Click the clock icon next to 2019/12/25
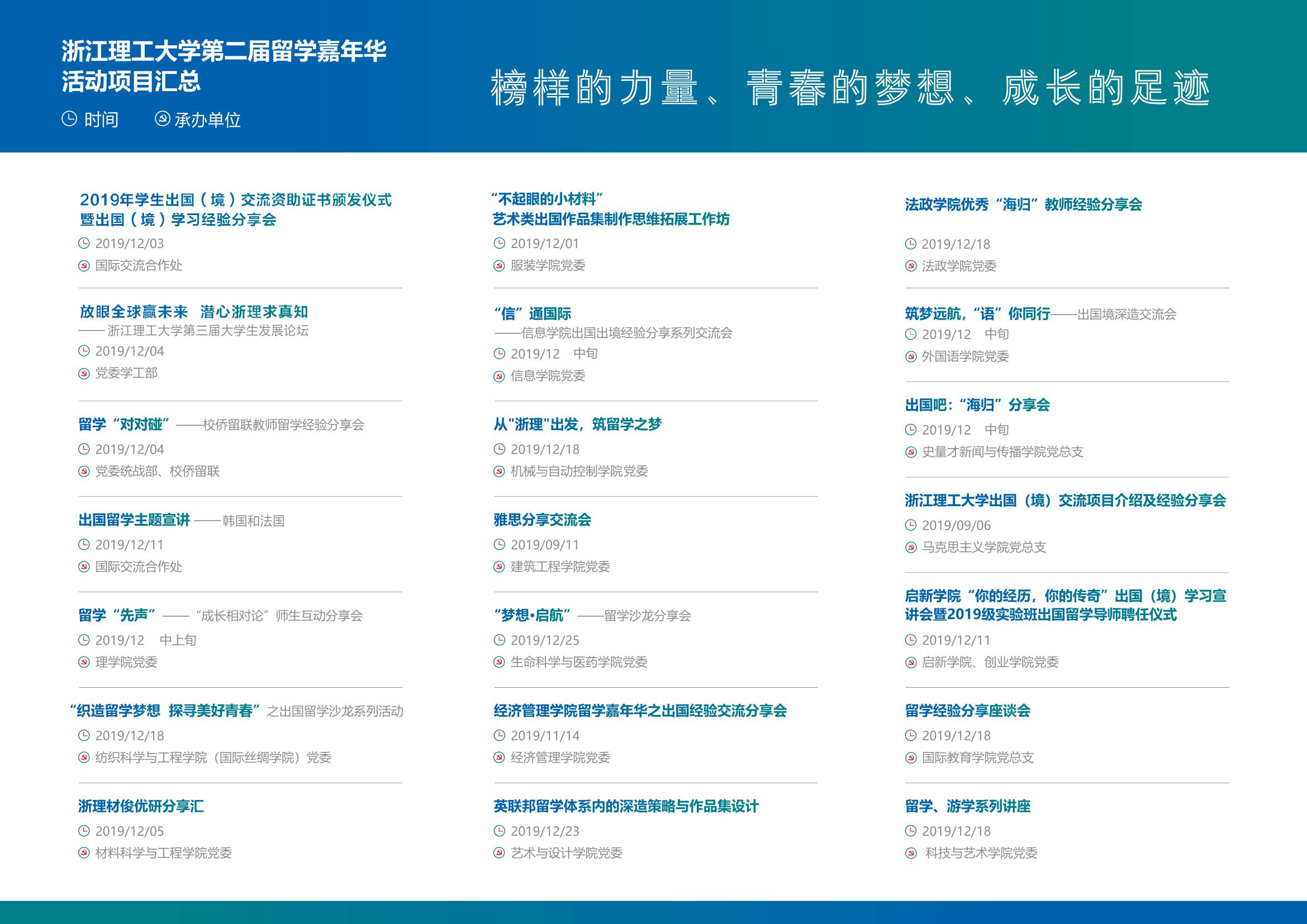 coord(499,640)
